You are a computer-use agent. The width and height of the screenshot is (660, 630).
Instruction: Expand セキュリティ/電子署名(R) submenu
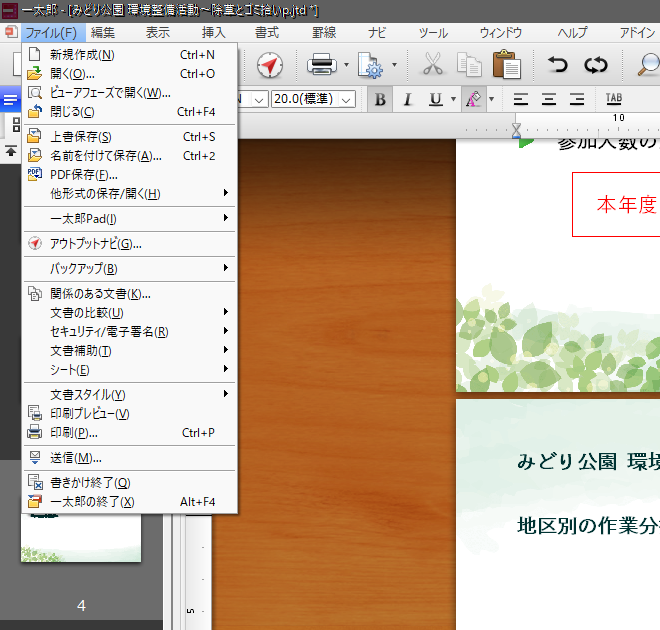130,332
